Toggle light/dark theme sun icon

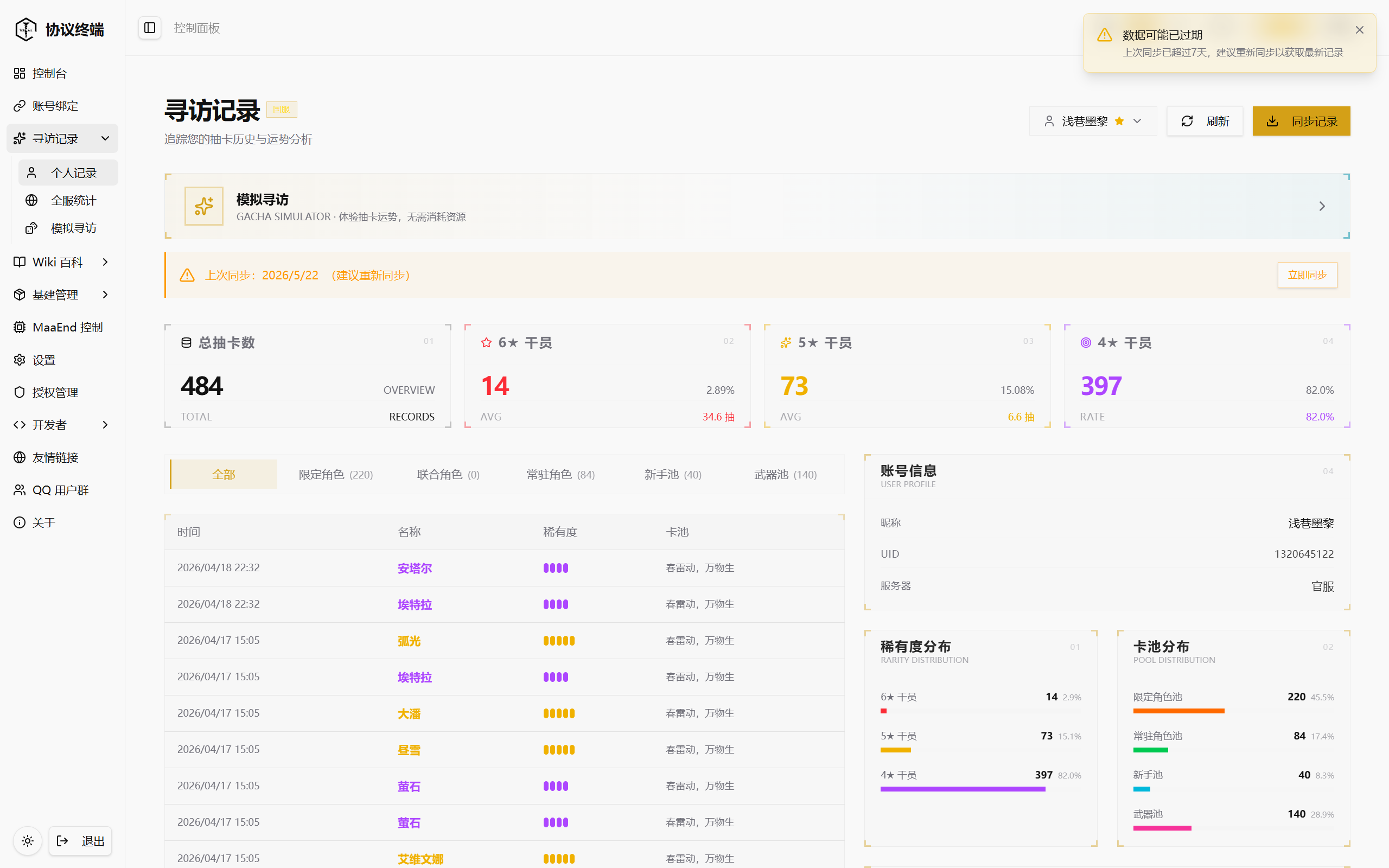coord(28,841)
